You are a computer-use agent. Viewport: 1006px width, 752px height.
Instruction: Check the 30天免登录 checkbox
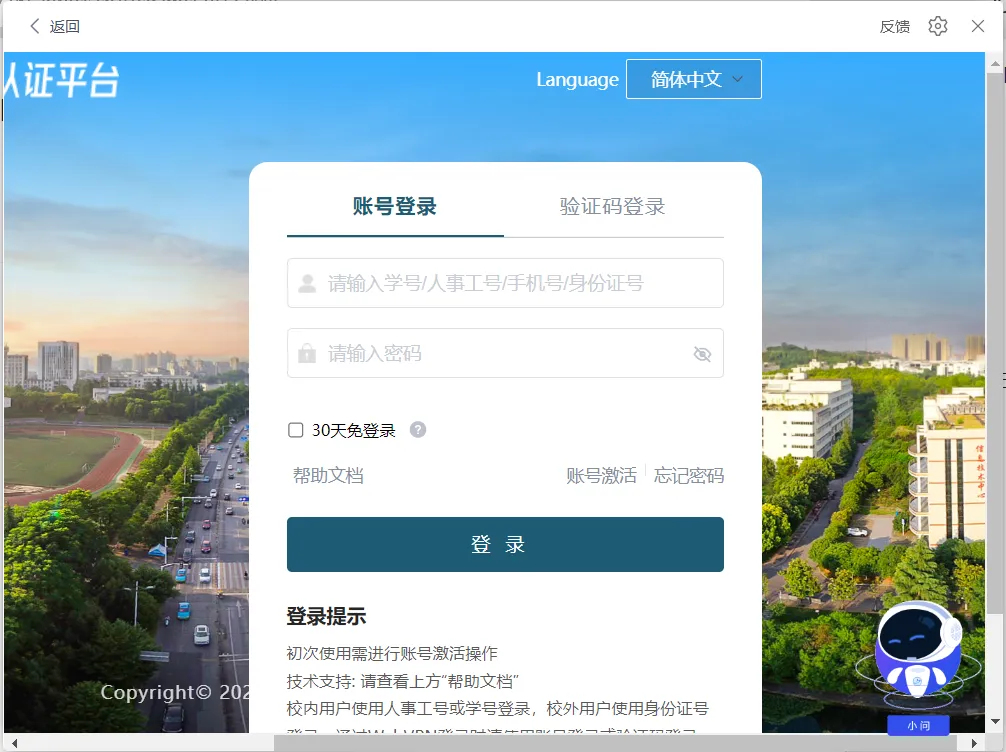coord(295,430)
